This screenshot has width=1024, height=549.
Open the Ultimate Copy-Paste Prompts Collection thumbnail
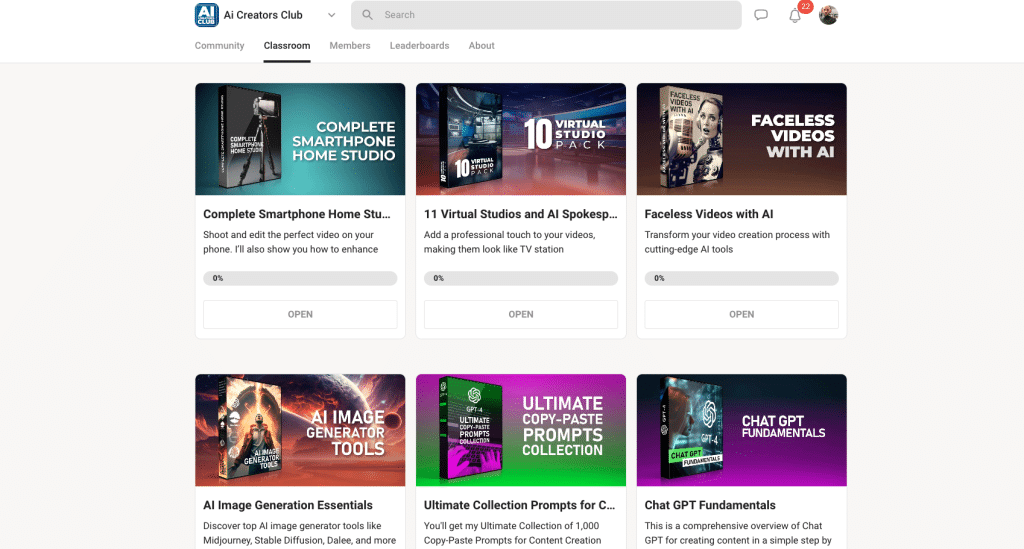tap(521, 430)
